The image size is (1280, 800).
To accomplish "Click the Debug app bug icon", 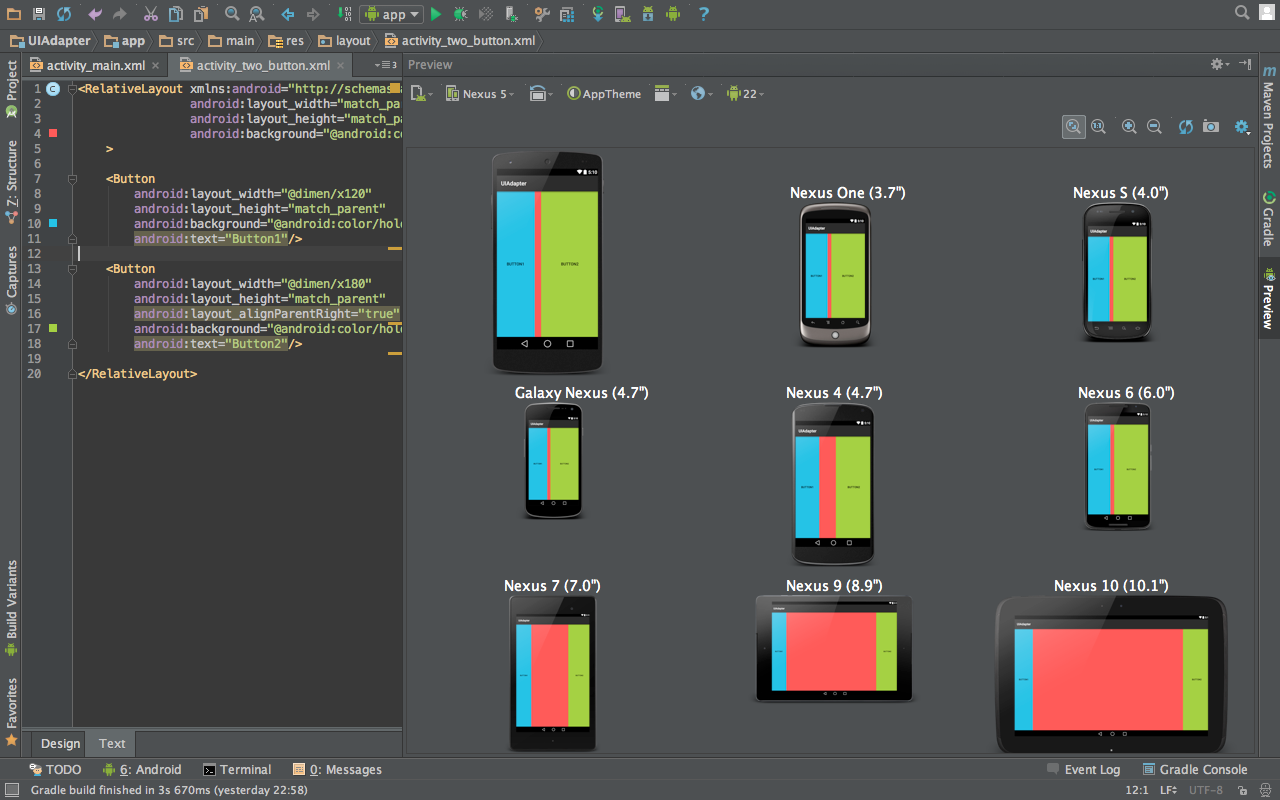I will [460, 14].
